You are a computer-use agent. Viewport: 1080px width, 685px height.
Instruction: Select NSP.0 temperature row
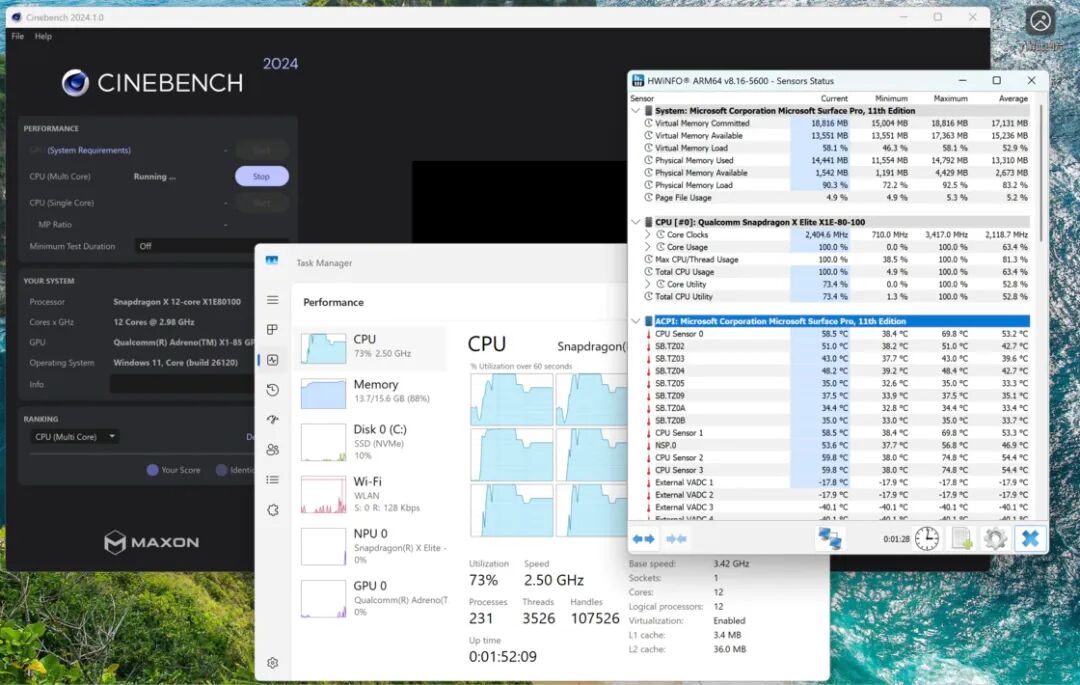(x=836, y=445)
